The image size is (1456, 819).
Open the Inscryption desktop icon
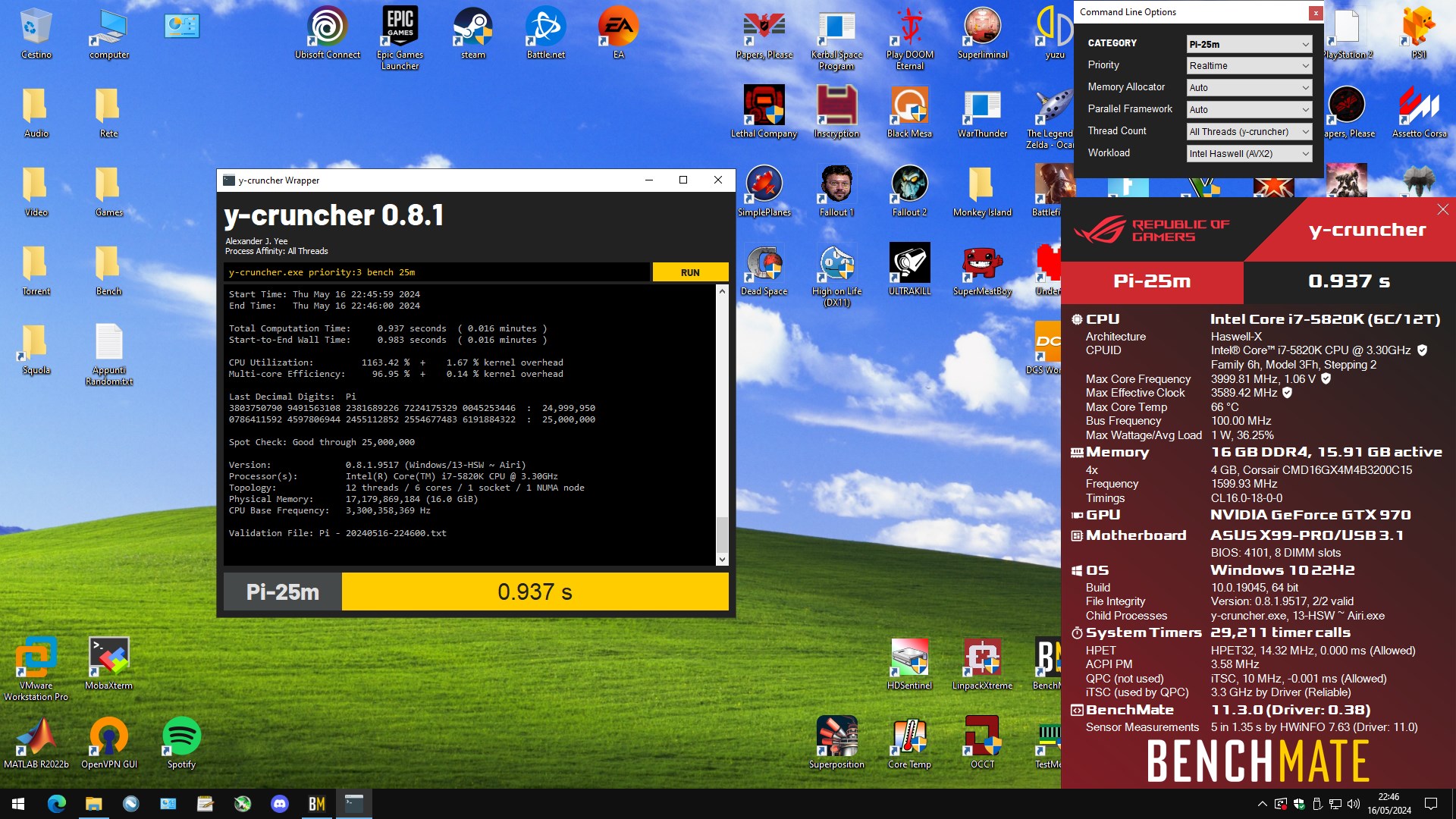coord(836,112)
